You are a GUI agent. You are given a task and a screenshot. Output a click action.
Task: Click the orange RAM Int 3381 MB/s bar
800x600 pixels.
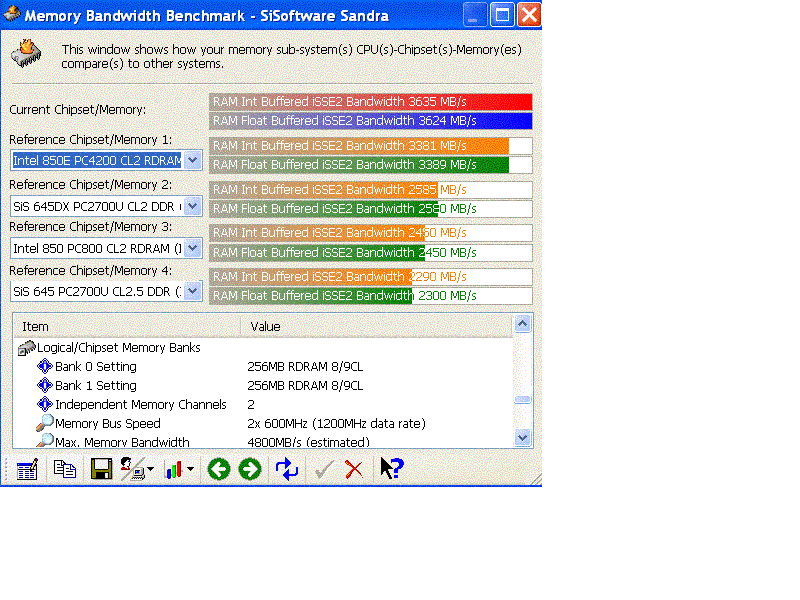click(x=370, y=146)
